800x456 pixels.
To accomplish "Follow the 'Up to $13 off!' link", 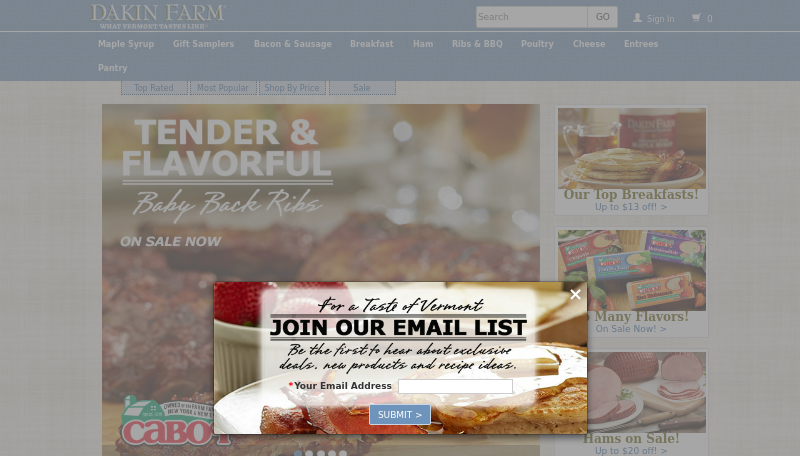I will click(x=631, y=207).
